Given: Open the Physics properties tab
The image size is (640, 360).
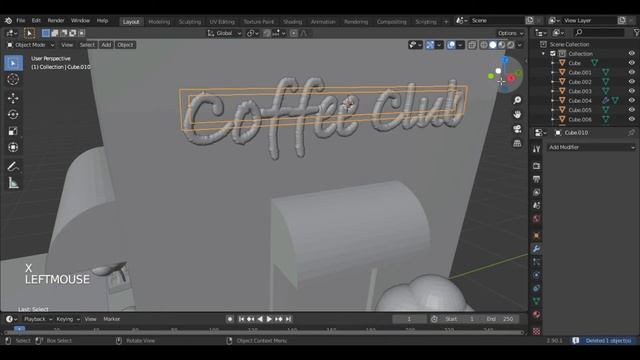Looking at the screenshot, I should click(536, 275).
